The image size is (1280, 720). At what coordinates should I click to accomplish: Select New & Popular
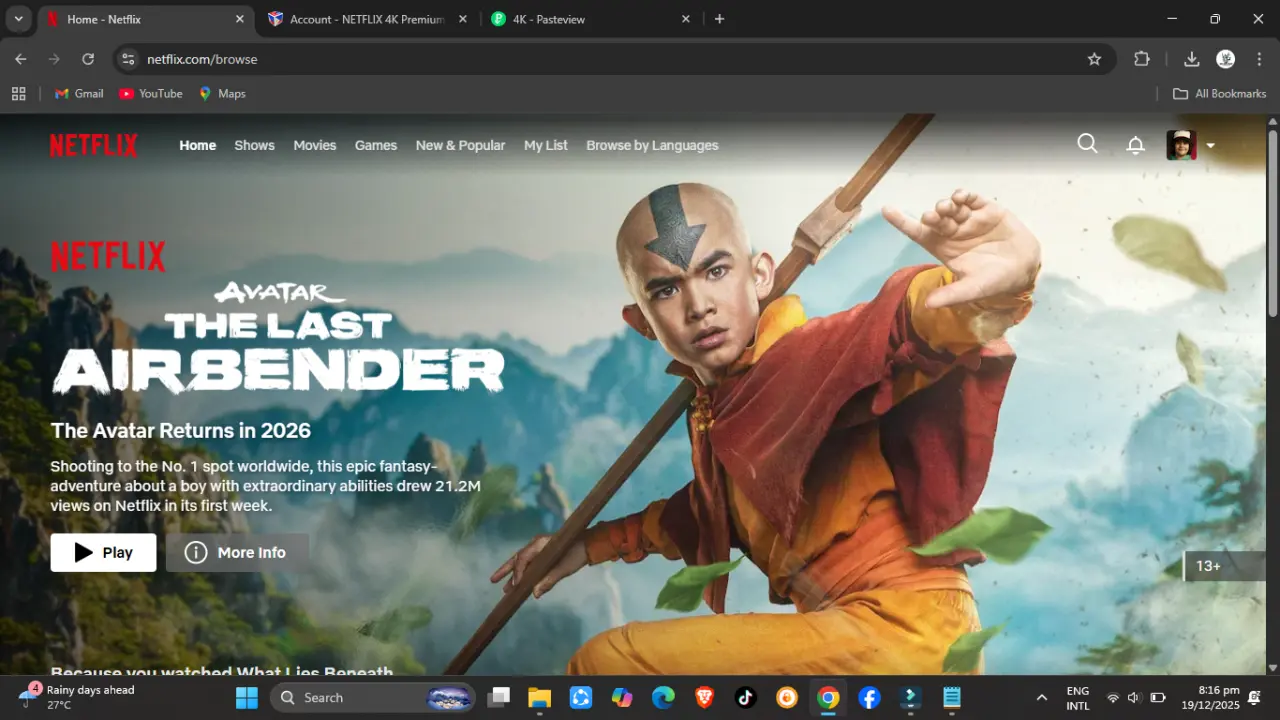click(460, 145)
